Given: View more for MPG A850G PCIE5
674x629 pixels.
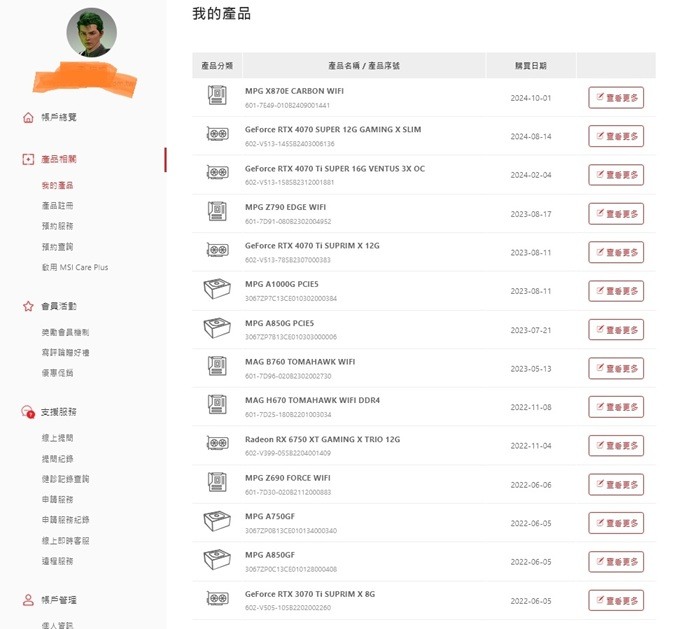Looking at the screenshot, I should tap(616, 330).
